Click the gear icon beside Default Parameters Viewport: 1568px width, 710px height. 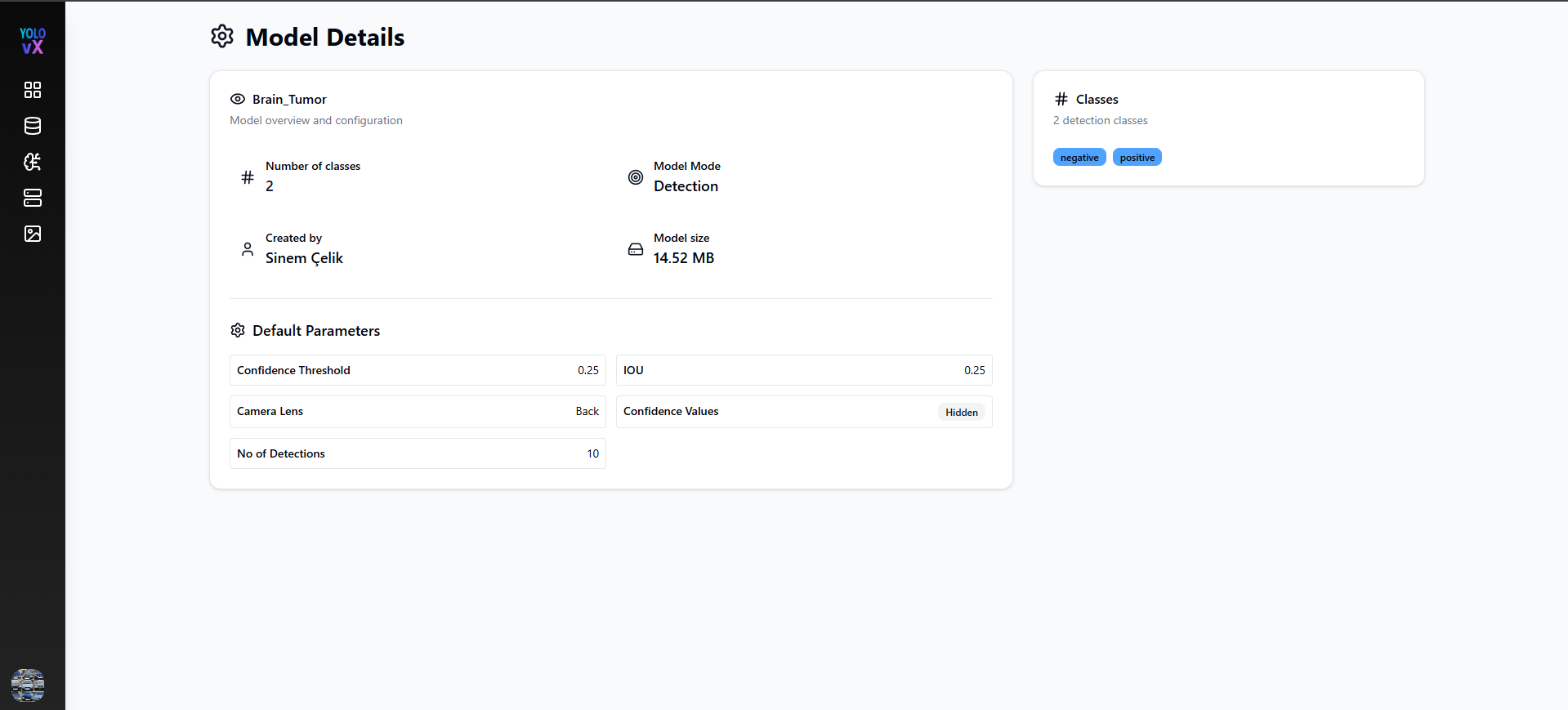pyautogui.click(x=238, y=330)
